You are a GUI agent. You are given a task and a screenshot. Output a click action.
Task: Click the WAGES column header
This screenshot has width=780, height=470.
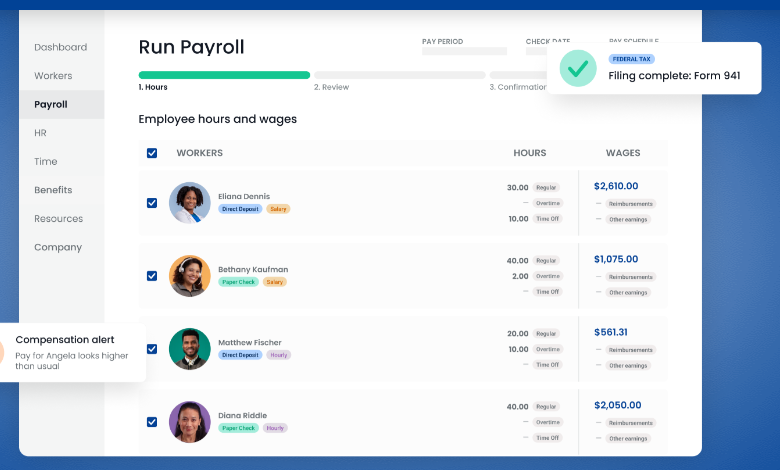623,153
